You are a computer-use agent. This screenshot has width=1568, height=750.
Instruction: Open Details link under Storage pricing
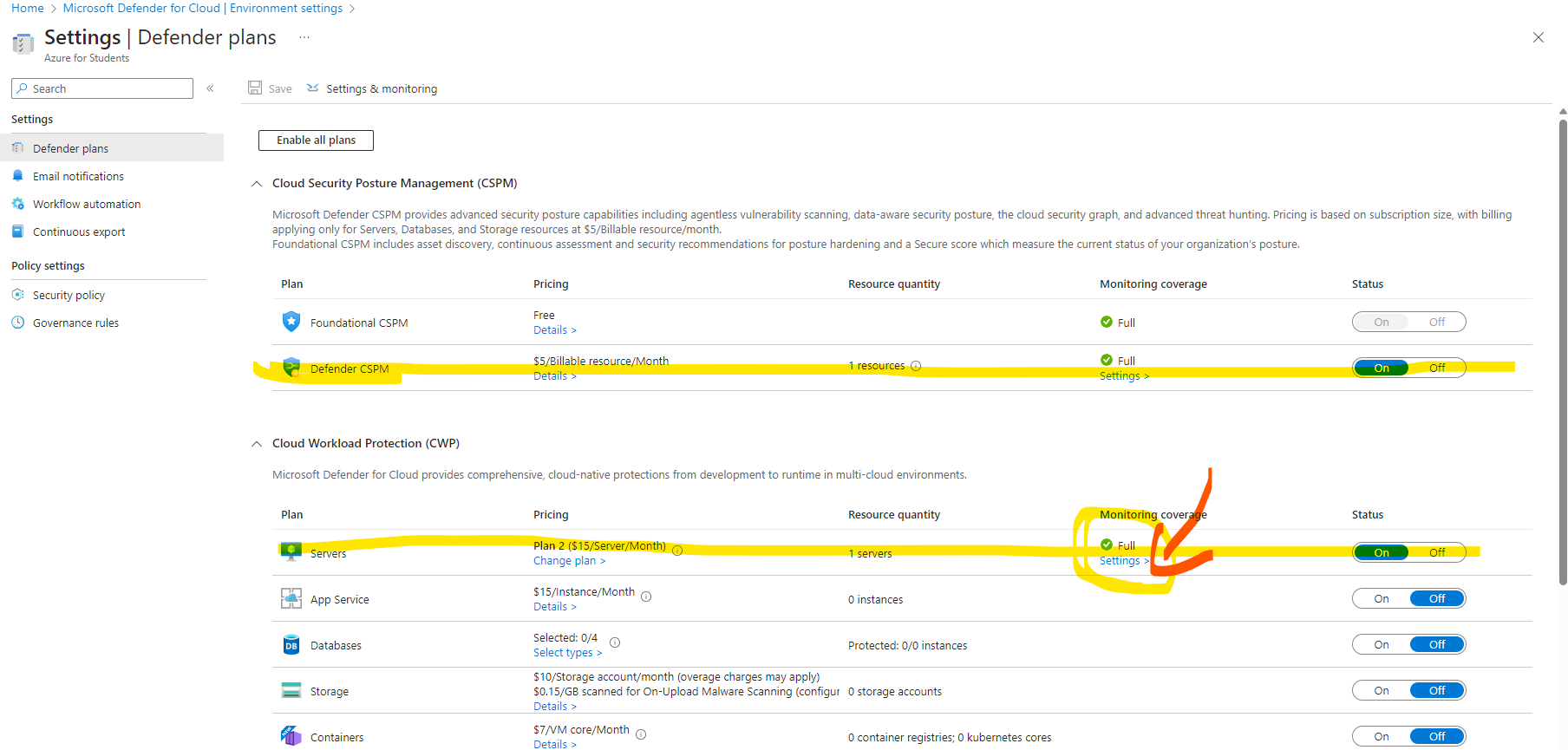coord(554,707)
